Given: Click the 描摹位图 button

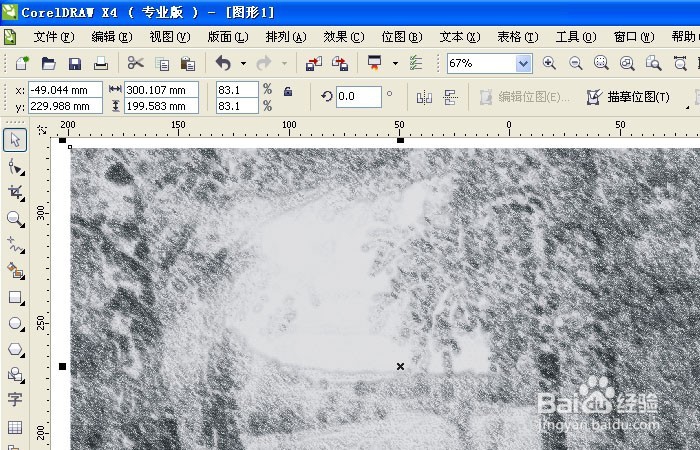Looking at the screenshot, I should click(x=628, y=97).
